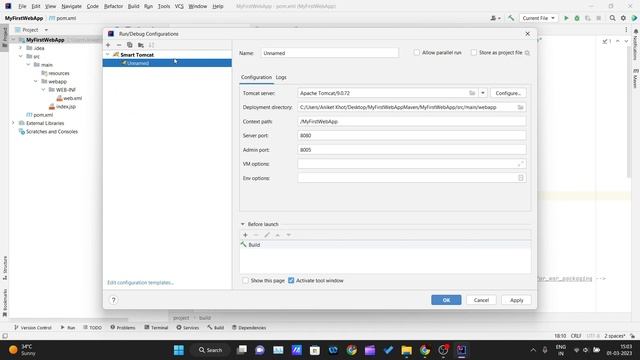Screen dimensions: 640x360
Task: Click the Server port field
Action: (412, 136)
